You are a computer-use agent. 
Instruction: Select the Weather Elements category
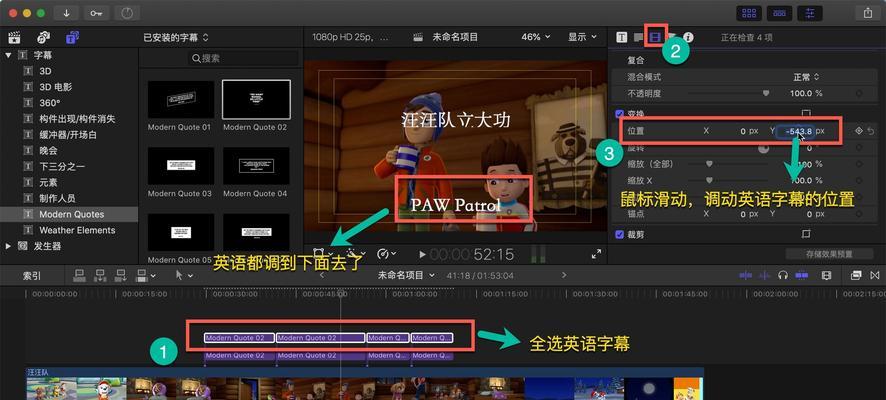click(x=77, y=230)
